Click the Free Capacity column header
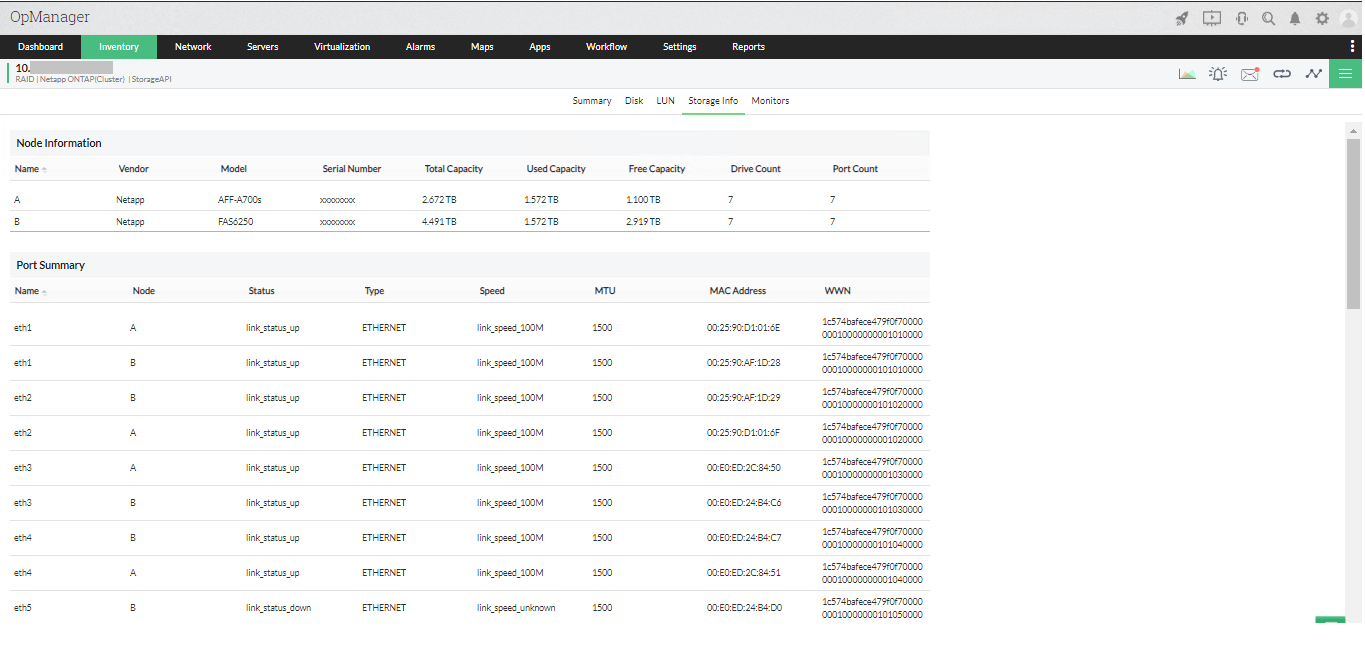This screenshot has height=670, width=1365. 657,169
